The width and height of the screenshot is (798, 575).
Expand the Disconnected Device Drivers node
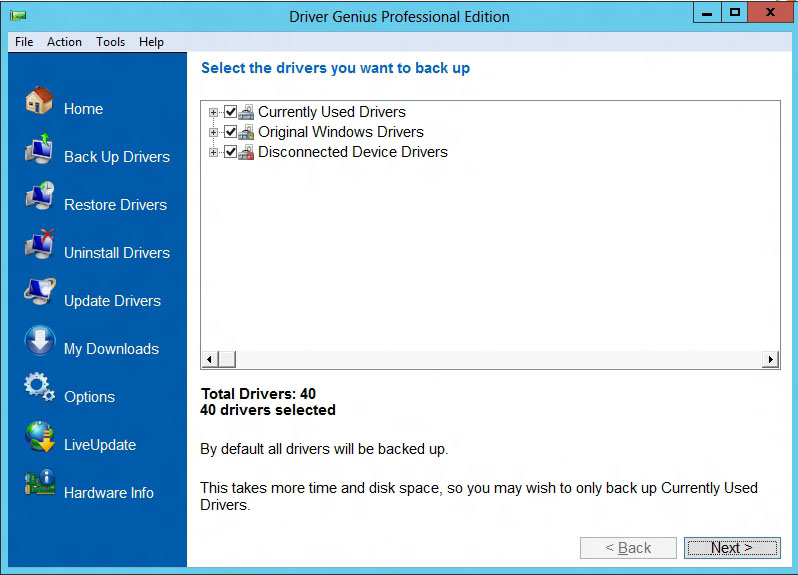(x=213, y=152)
